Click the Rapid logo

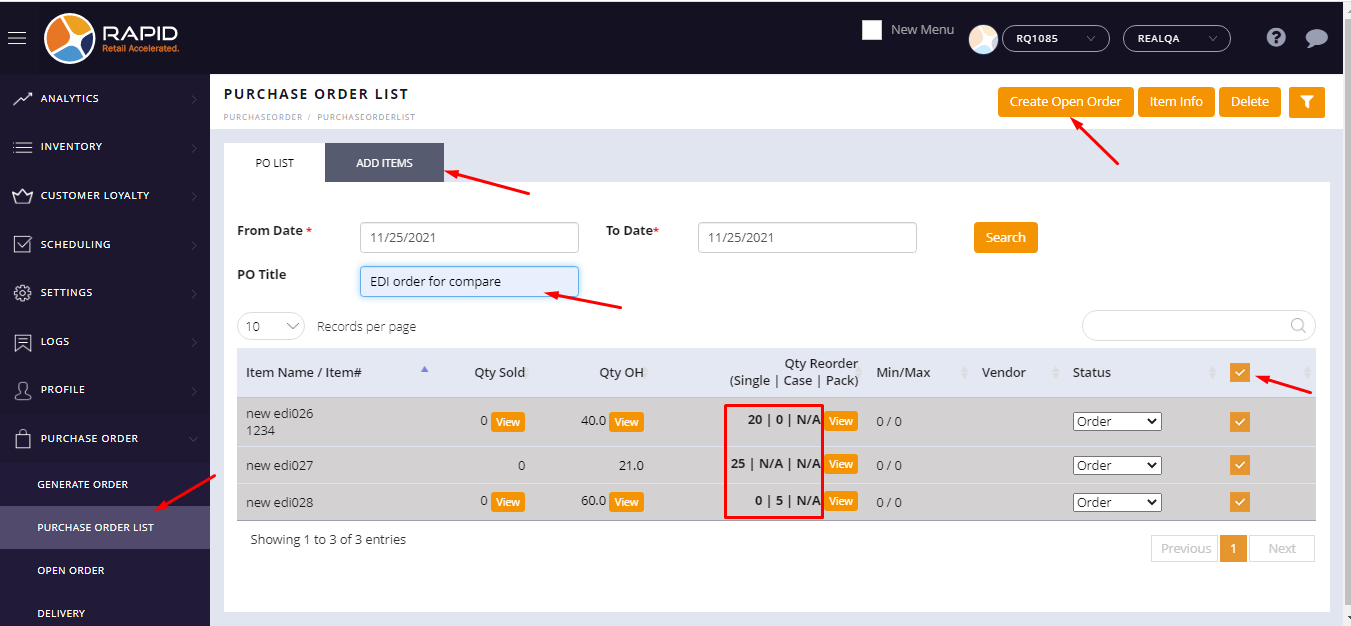[x=111, y=38]
